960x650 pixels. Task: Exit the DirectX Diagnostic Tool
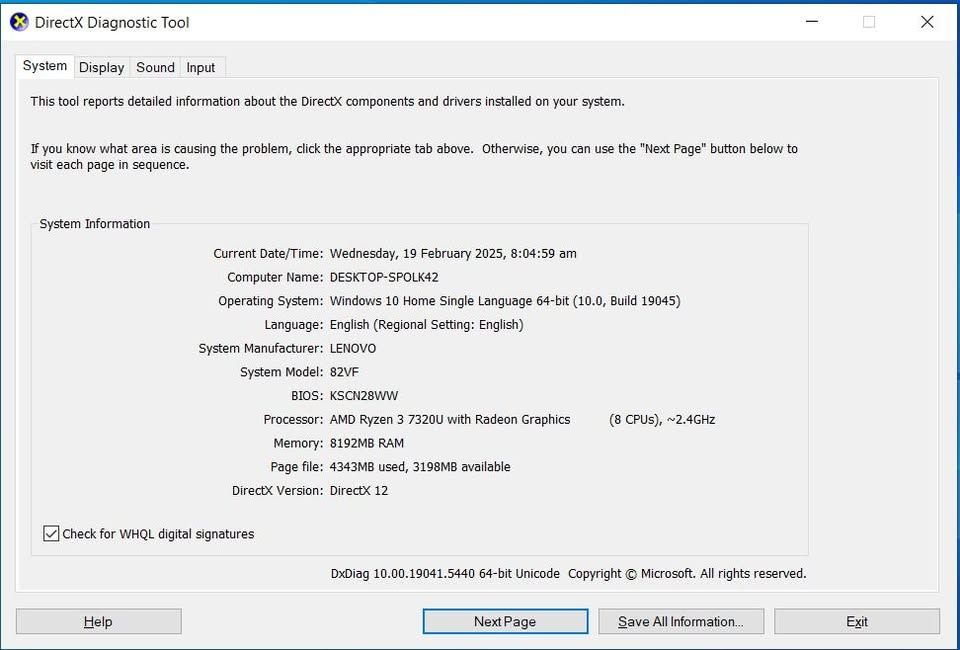857,621
